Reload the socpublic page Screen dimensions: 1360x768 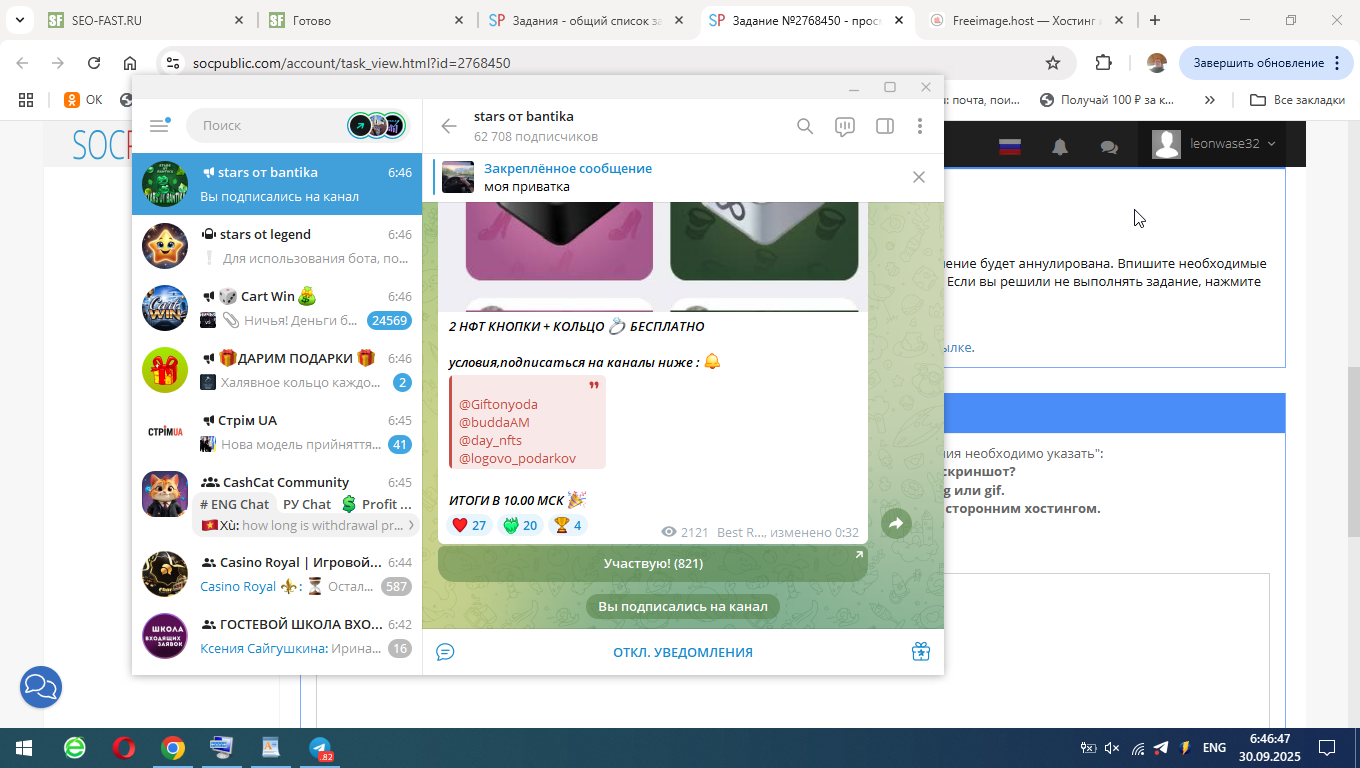94,63
